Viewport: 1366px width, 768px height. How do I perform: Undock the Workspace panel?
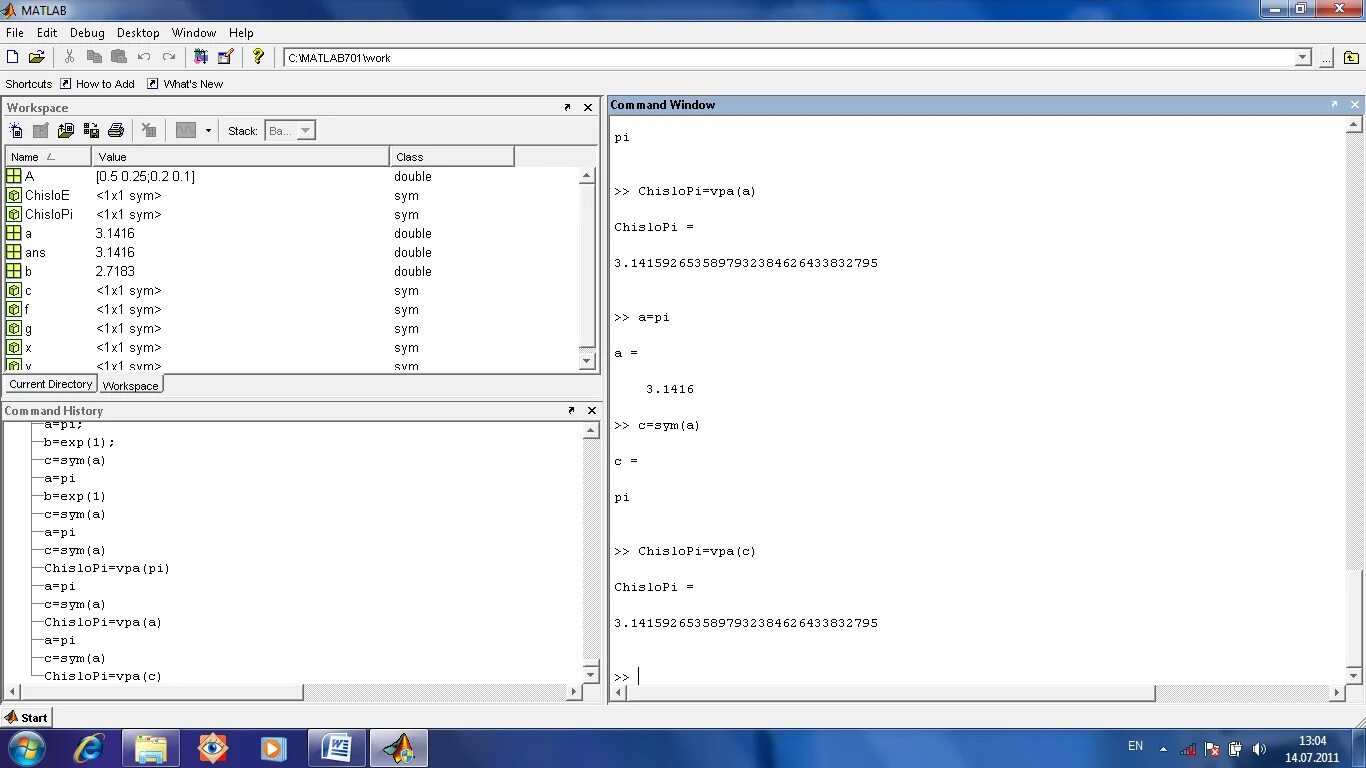(567, 107)
